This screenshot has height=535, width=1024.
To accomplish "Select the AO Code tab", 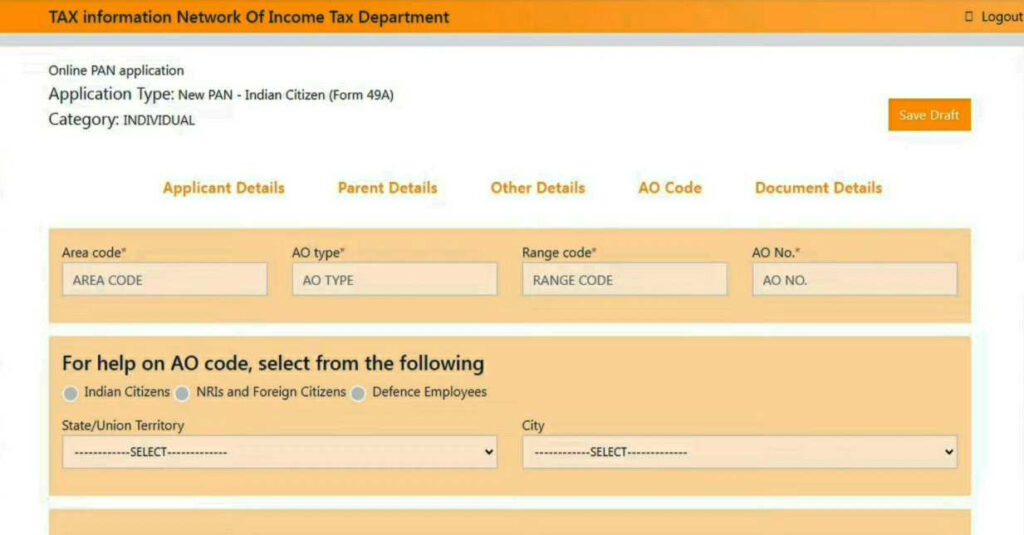I will click(x=670, y=188).
